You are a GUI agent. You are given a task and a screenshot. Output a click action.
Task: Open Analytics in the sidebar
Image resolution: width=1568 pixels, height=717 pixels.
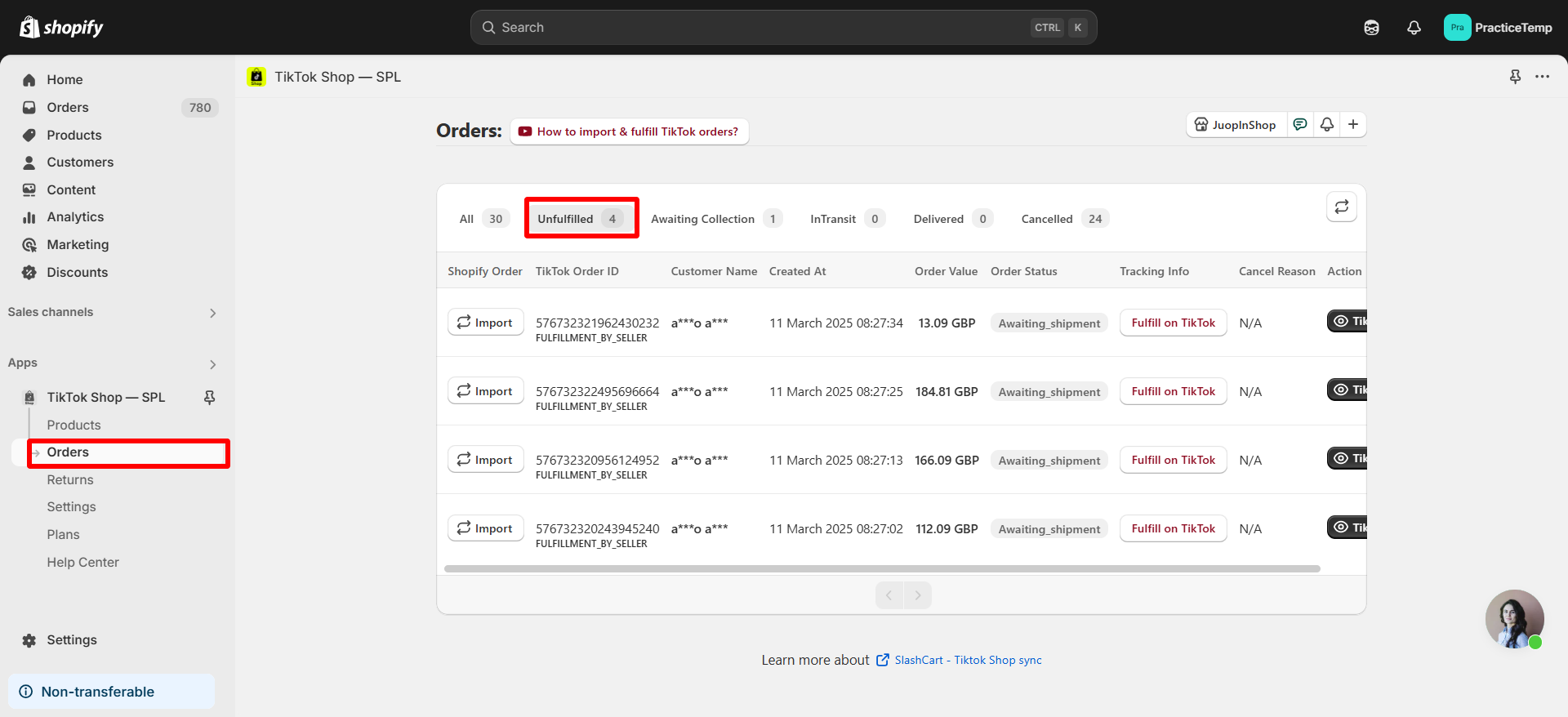tap(75, 217)
